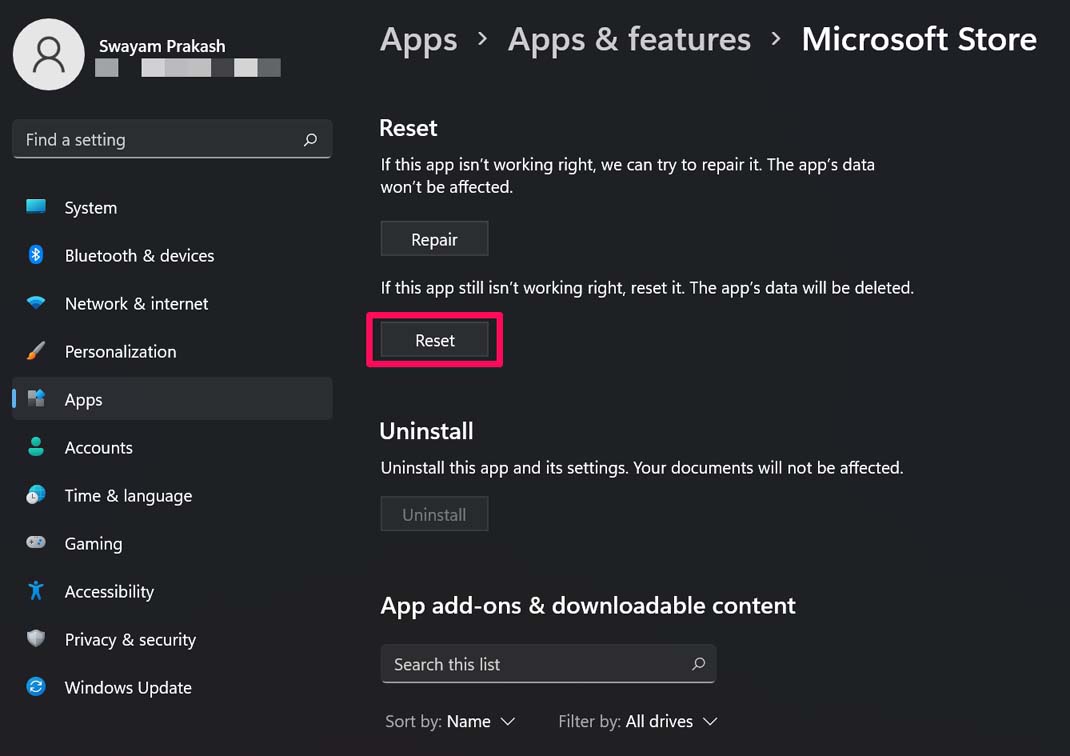Screen dimensions: 1070x756
Task: Click the System monitor icon in sidebar
Action: (x=35, y=207)
